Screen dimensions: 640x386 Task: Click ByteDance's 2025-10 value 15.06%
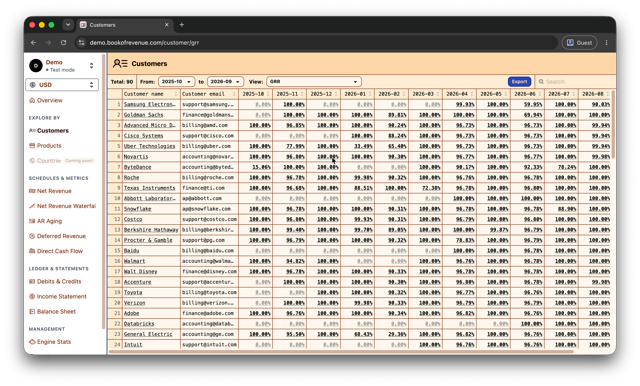(261, 167)
